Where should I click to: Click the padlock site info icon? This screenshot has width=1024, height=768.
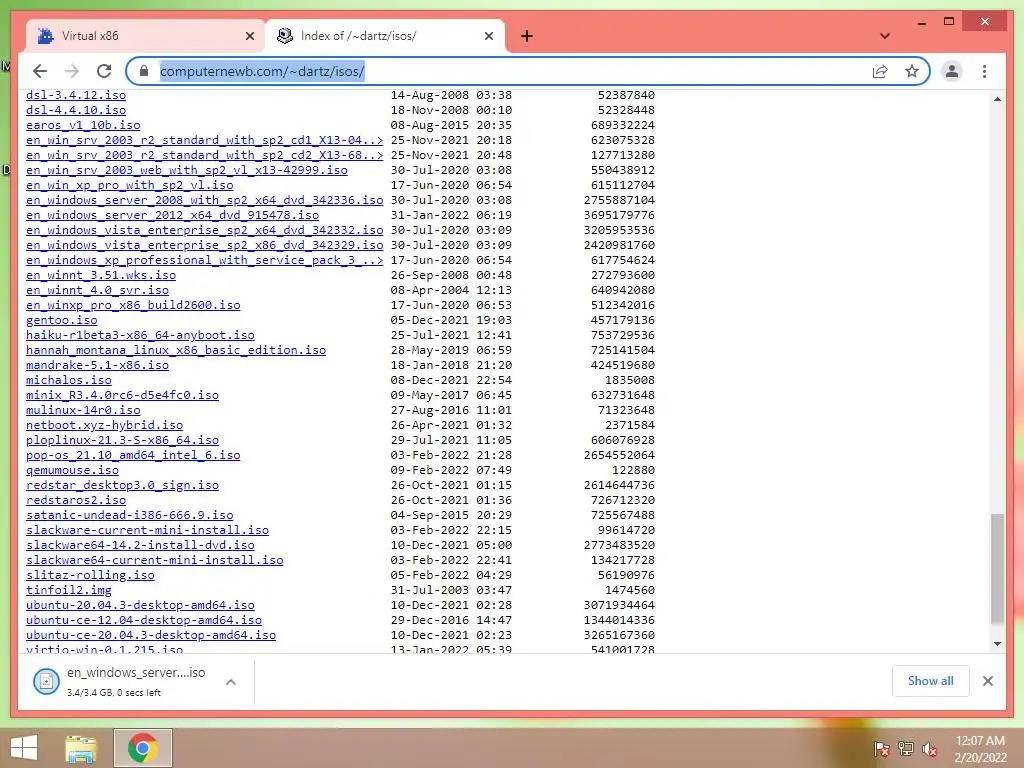tap(145, 71)
